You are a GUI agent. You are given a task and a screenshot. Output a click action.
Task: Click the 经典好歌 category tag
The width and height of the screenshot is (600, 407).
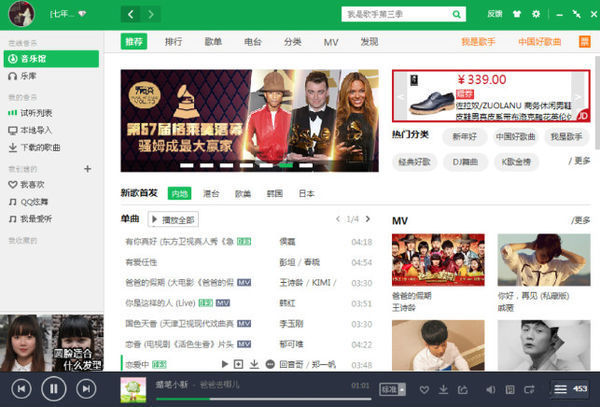(x=414, y=162)
